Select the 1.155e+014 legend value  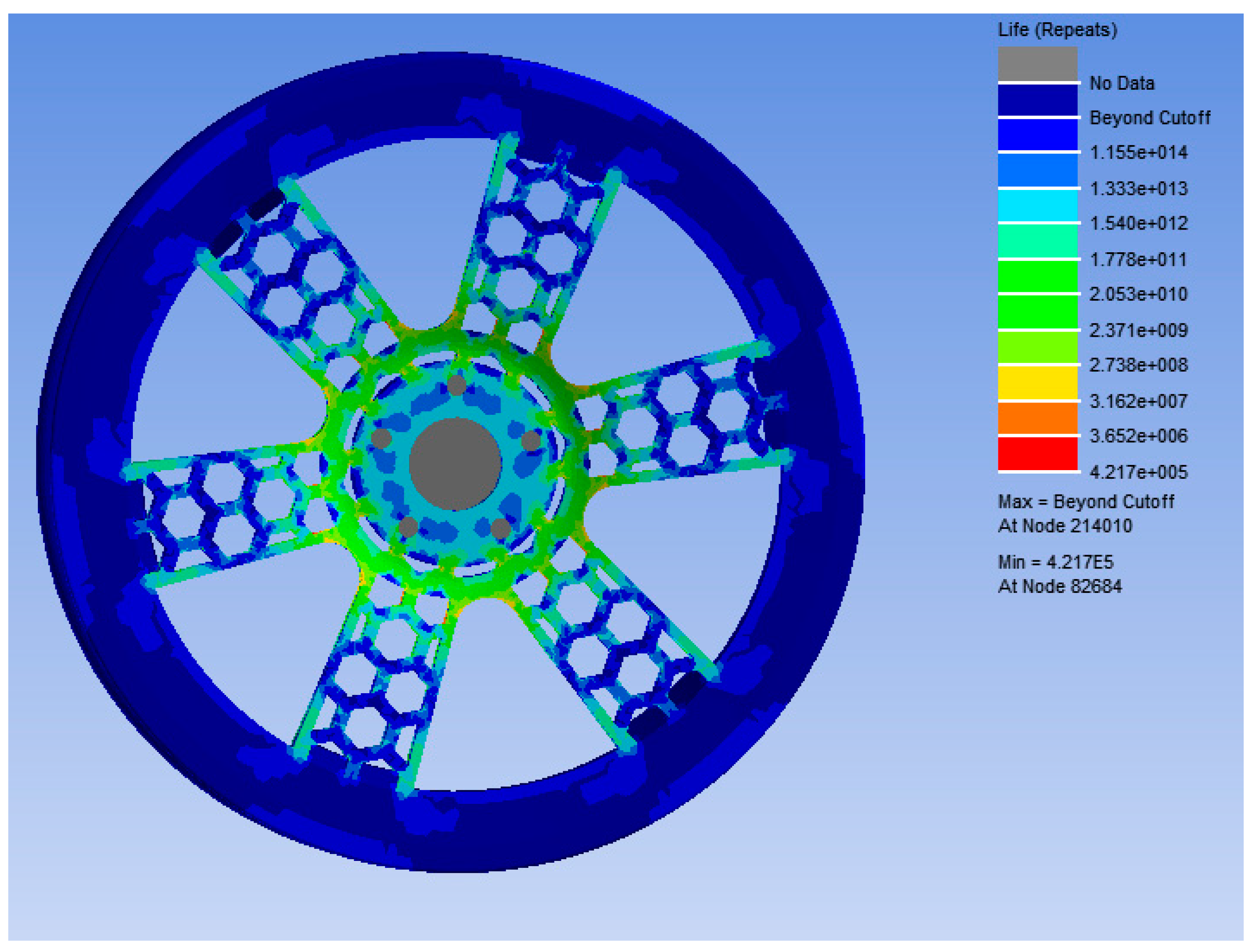point(1138,152)
